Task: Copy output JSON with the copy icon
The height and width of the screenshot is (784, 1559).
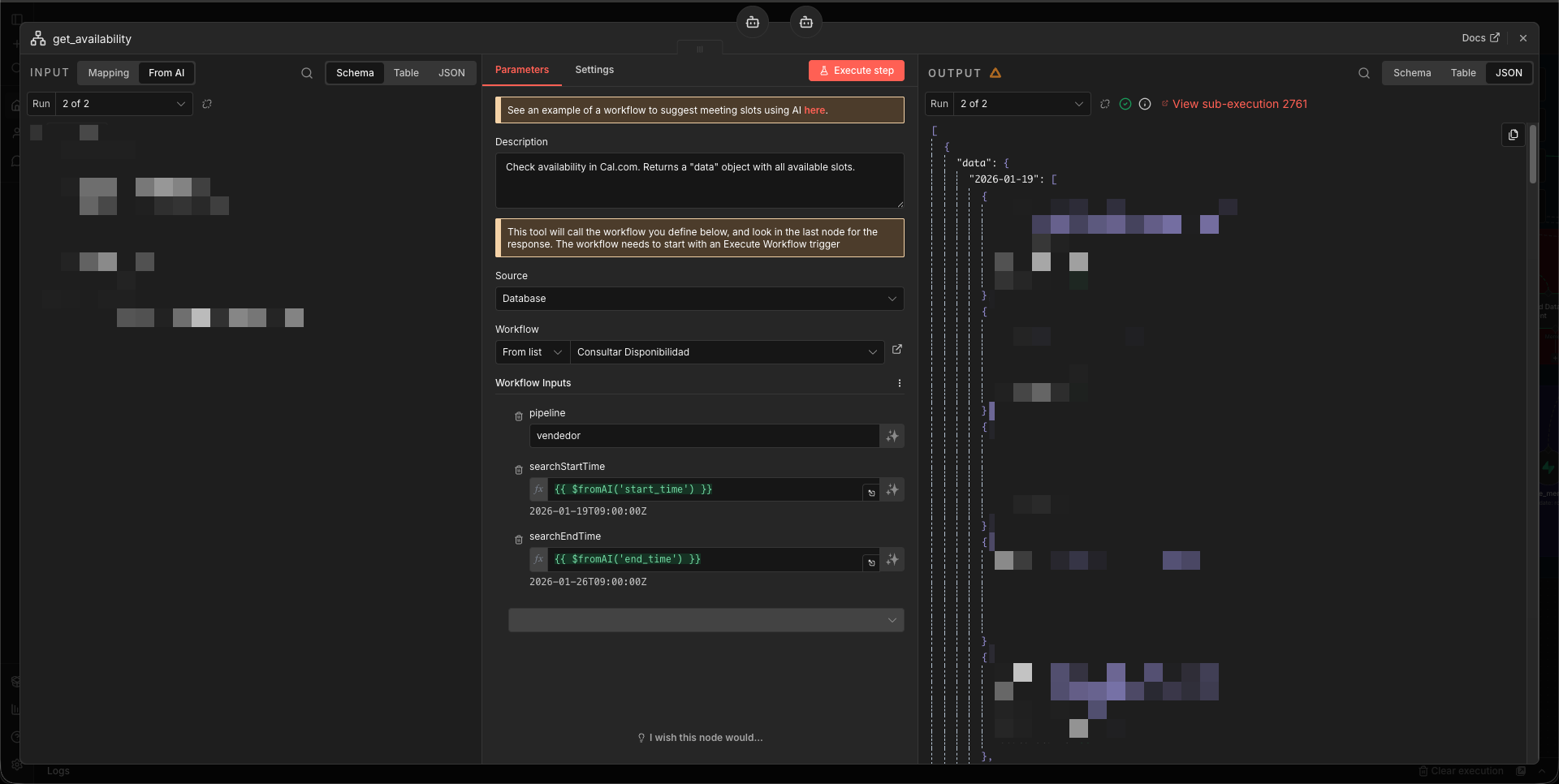Action: pyautogui.click(x=1513, y=135)
